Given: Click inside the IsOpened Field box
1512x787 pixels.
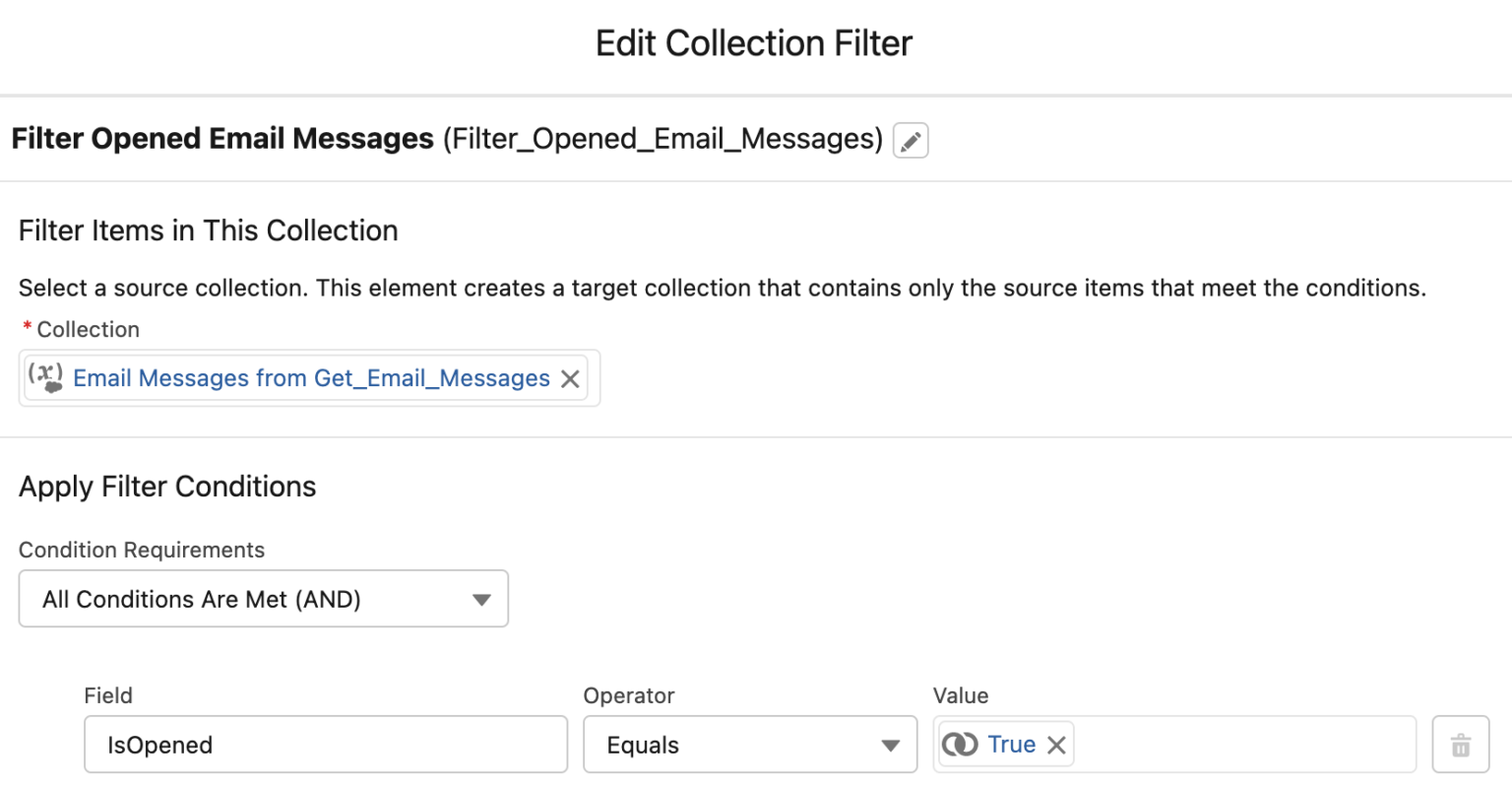Looking at the screenshot, I should coord(325,745).
